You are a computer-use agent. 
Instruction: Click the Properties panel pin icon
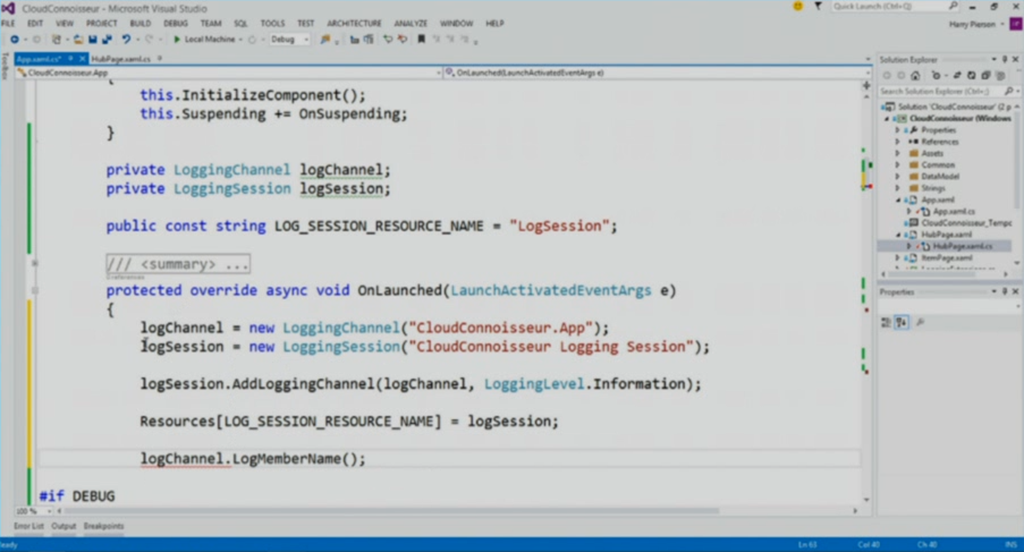pos(1005,292)
